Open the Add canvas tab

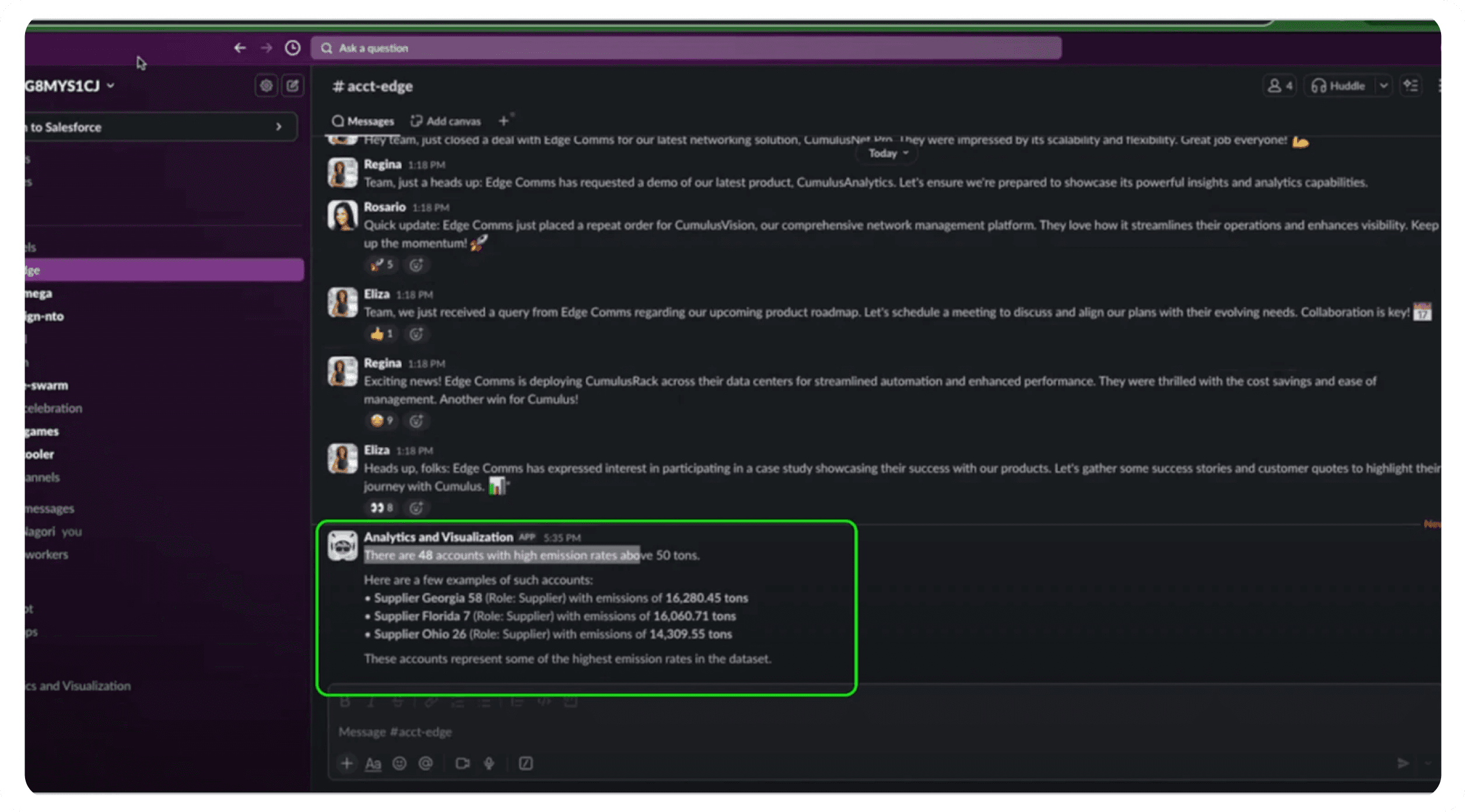tap(446, 121)
